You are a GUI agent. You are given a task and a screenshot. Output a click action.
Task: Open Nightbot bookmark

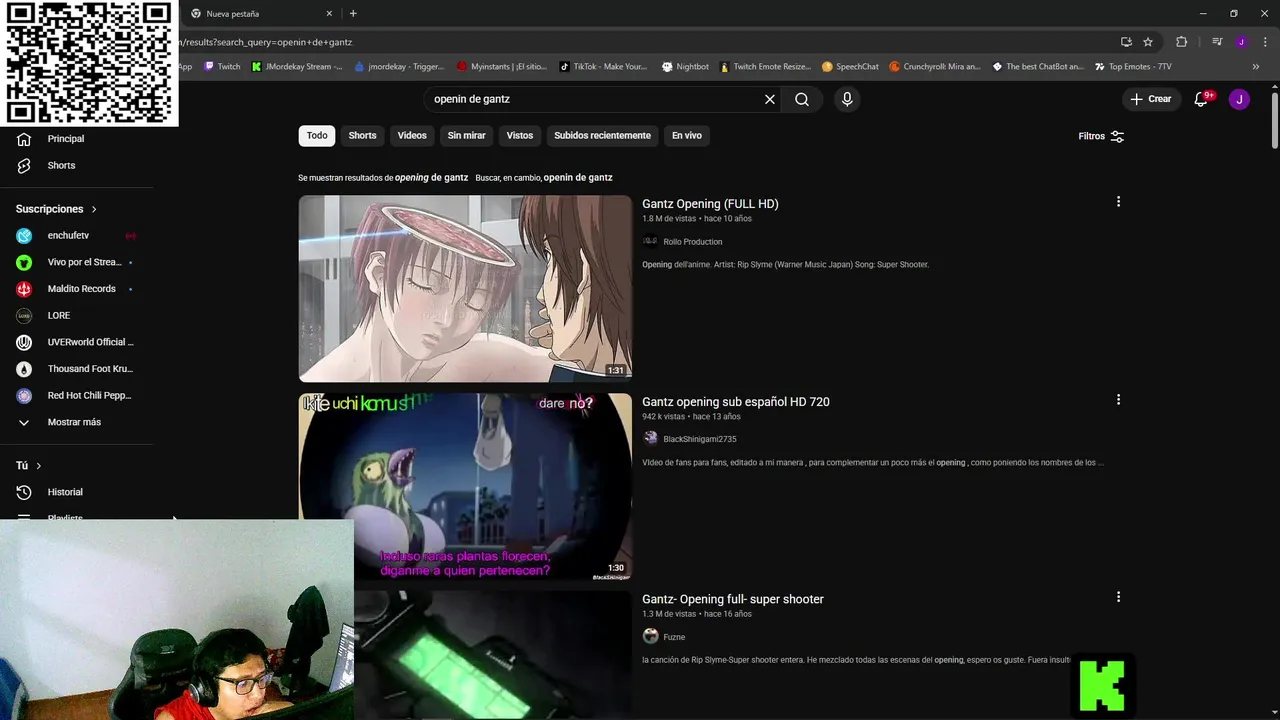(x=685, y=67)
